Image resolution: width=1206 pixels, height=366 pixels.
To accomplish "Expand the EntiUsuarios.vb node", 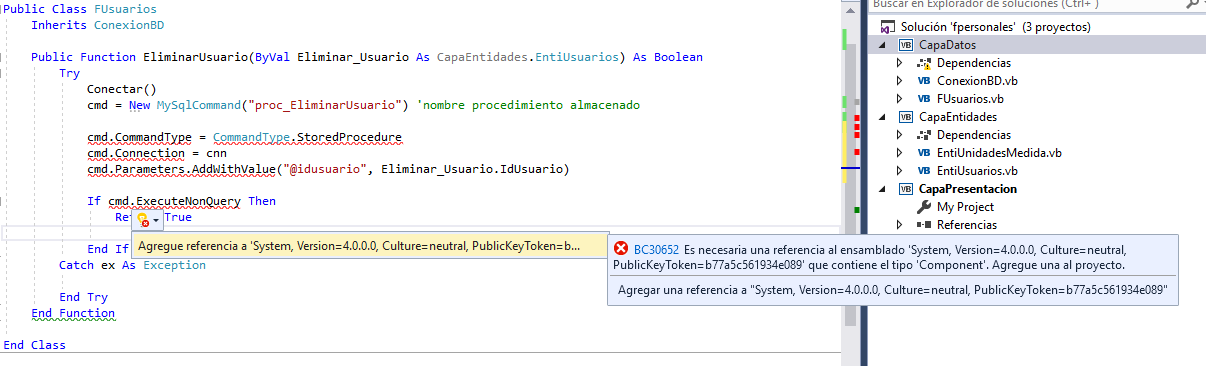I will click(x=900, y=171).
